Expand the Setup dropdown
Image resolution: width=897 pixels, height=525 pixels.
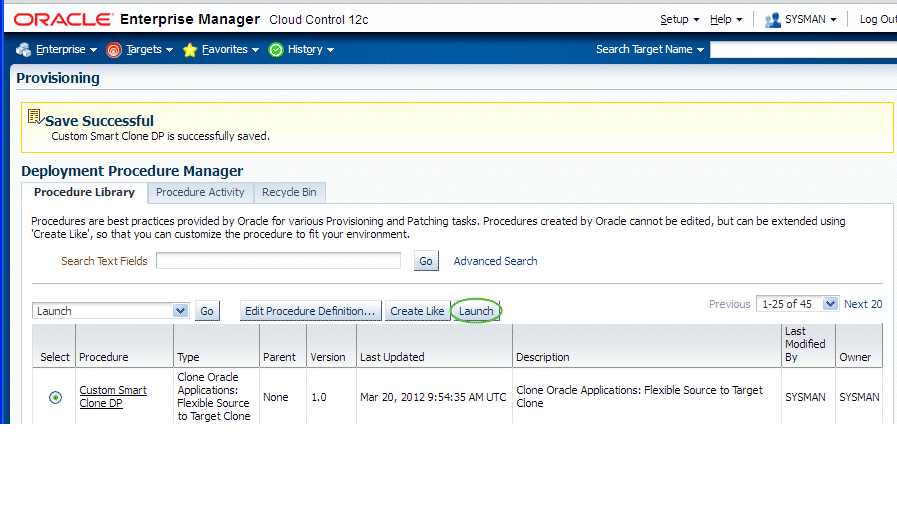click(679, 19)
